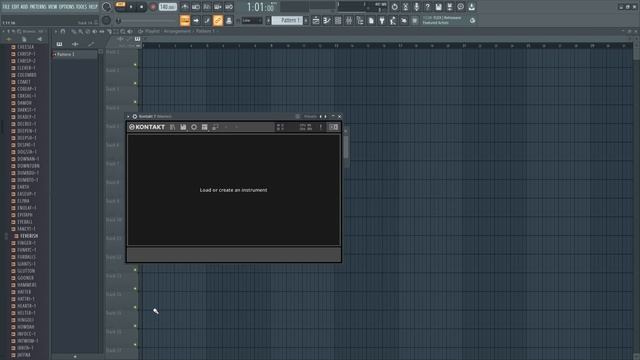Image resolution: width=640 pixels, height=360 pixels.
Task: Click the gear icon in Kontakt title bar
Action: tap(134, 116)
